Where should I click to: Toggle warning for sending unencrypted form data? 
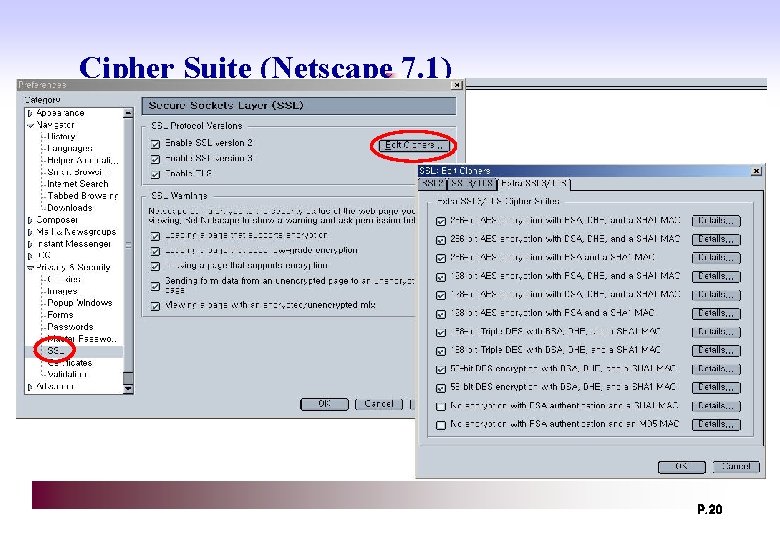(x=156, y=286)
